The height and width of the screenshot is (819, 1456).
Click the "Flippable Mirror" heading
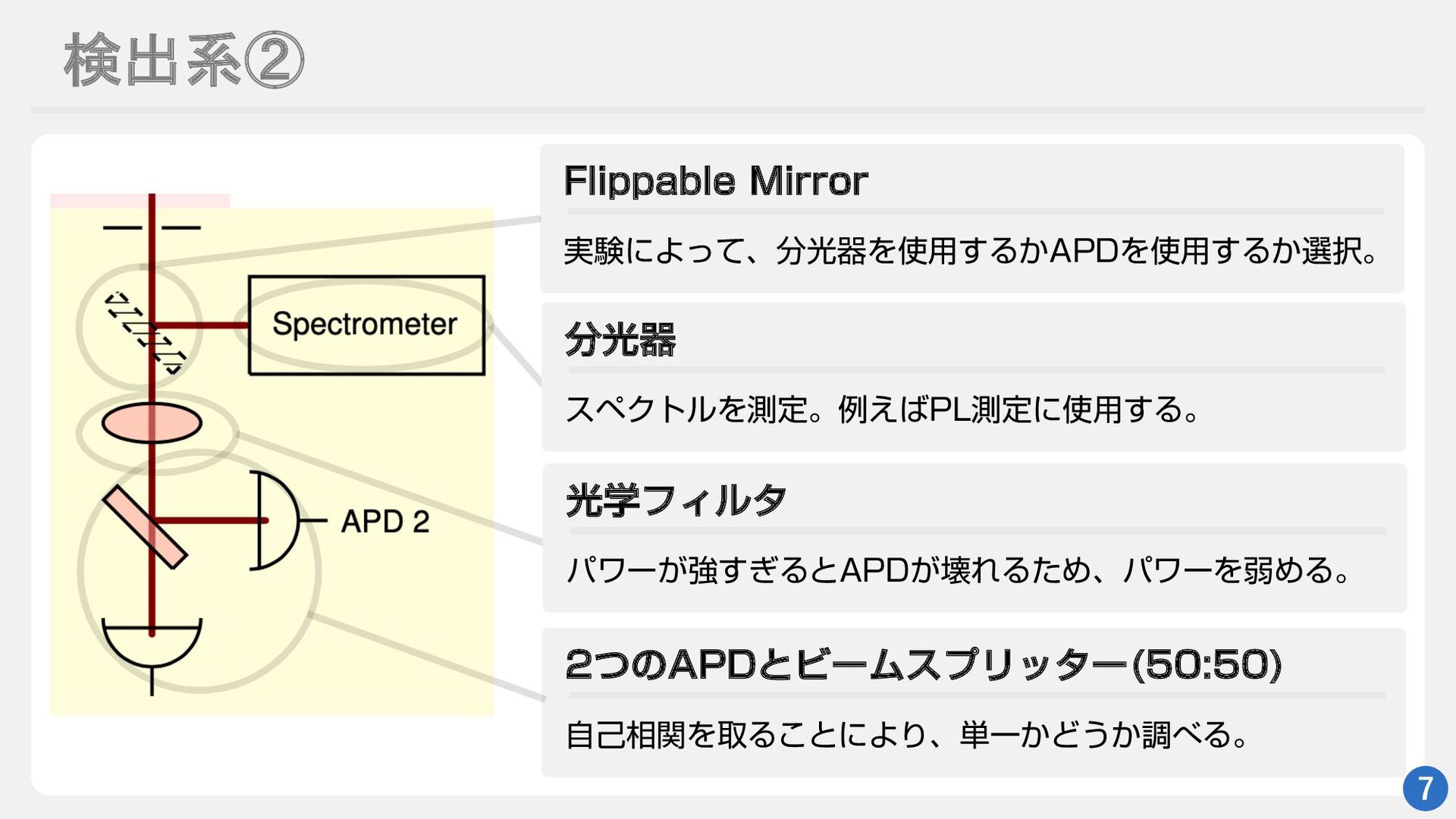click(x=716, y=181)
